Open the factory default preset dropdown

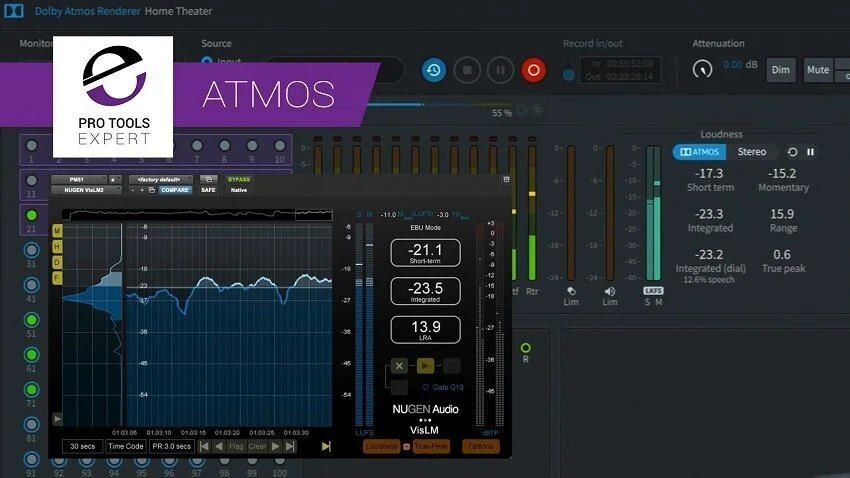coord(160,179)
